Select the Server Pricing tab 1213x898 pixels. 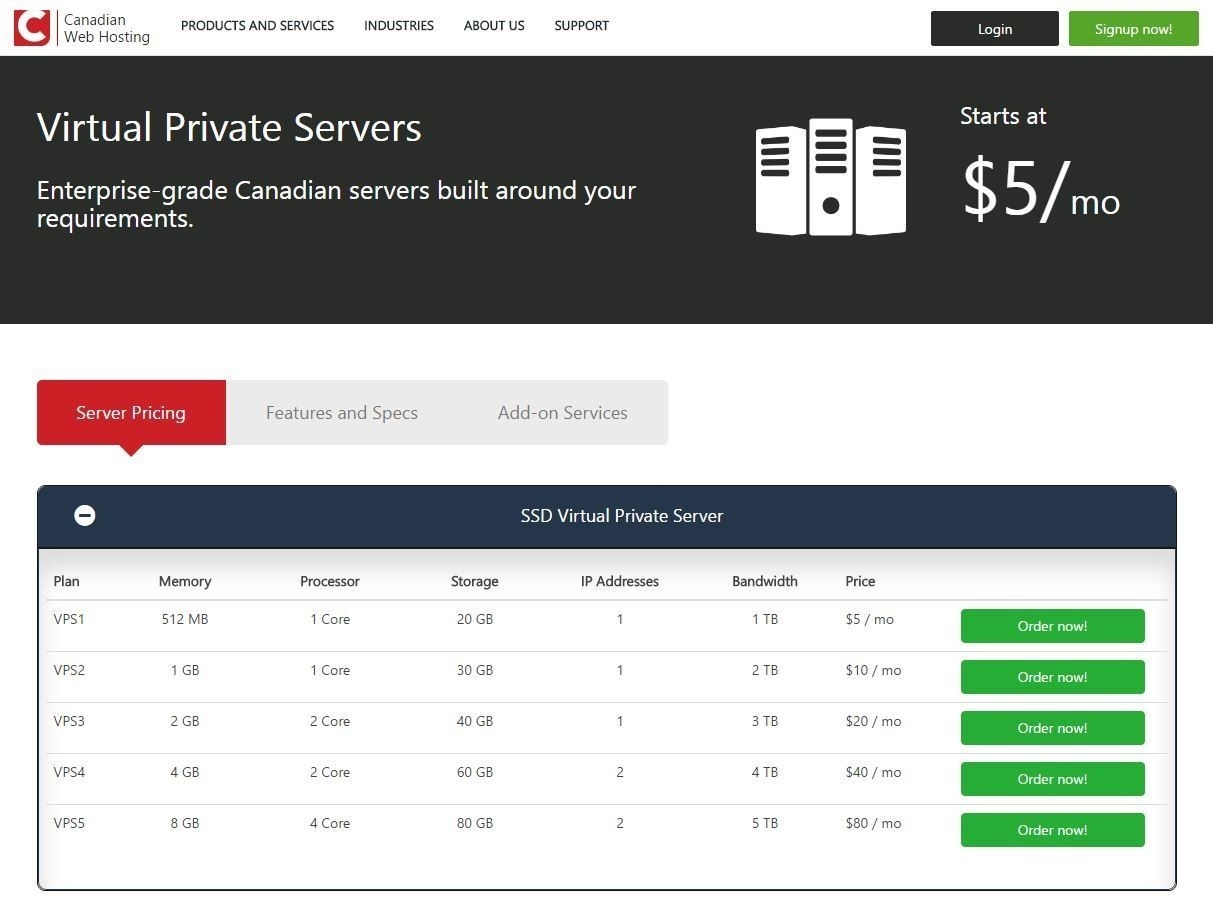point(131,412)
